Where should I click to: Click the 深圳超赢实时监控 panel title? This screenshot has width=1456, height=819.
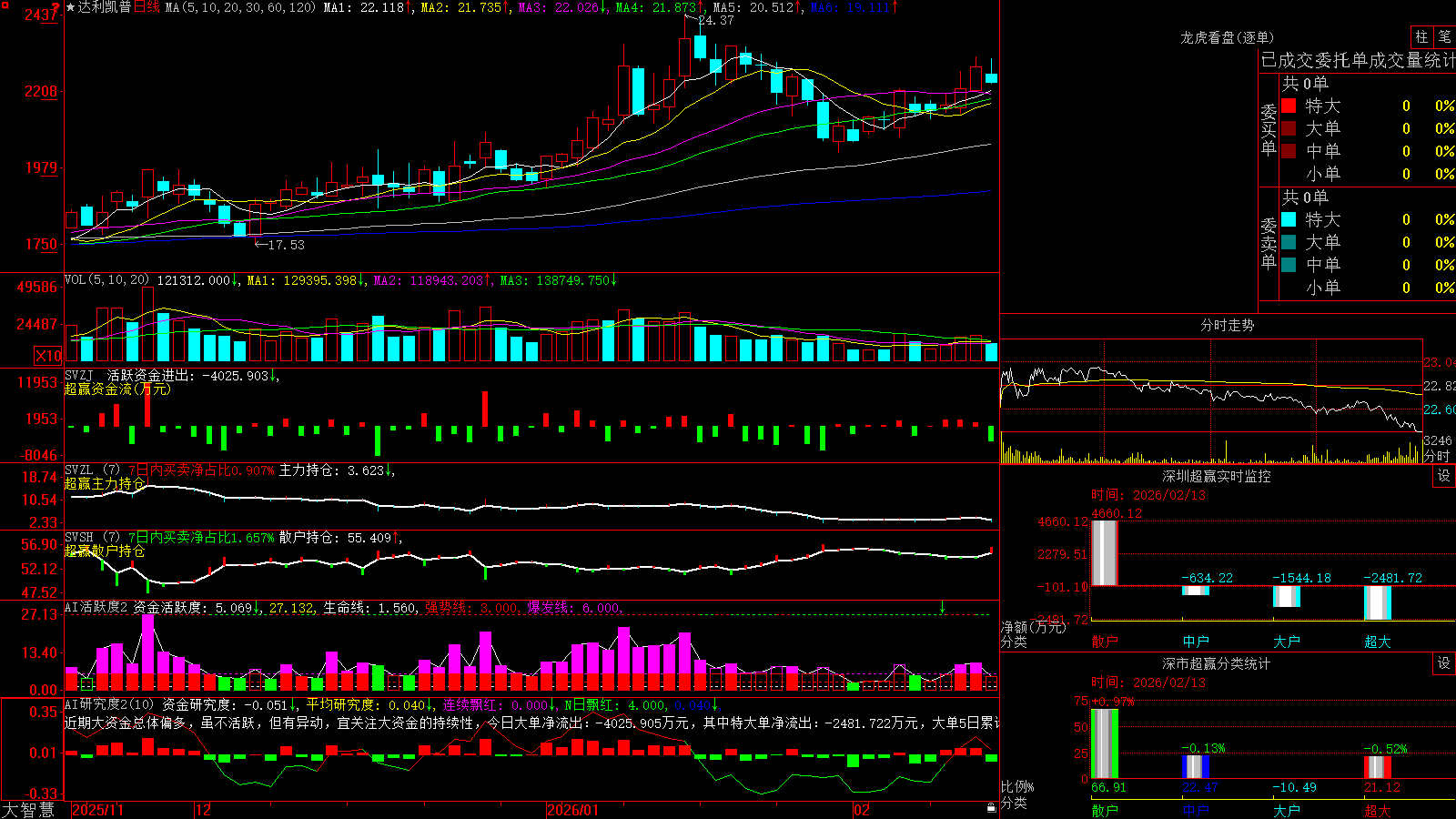tap(1216, 476)
